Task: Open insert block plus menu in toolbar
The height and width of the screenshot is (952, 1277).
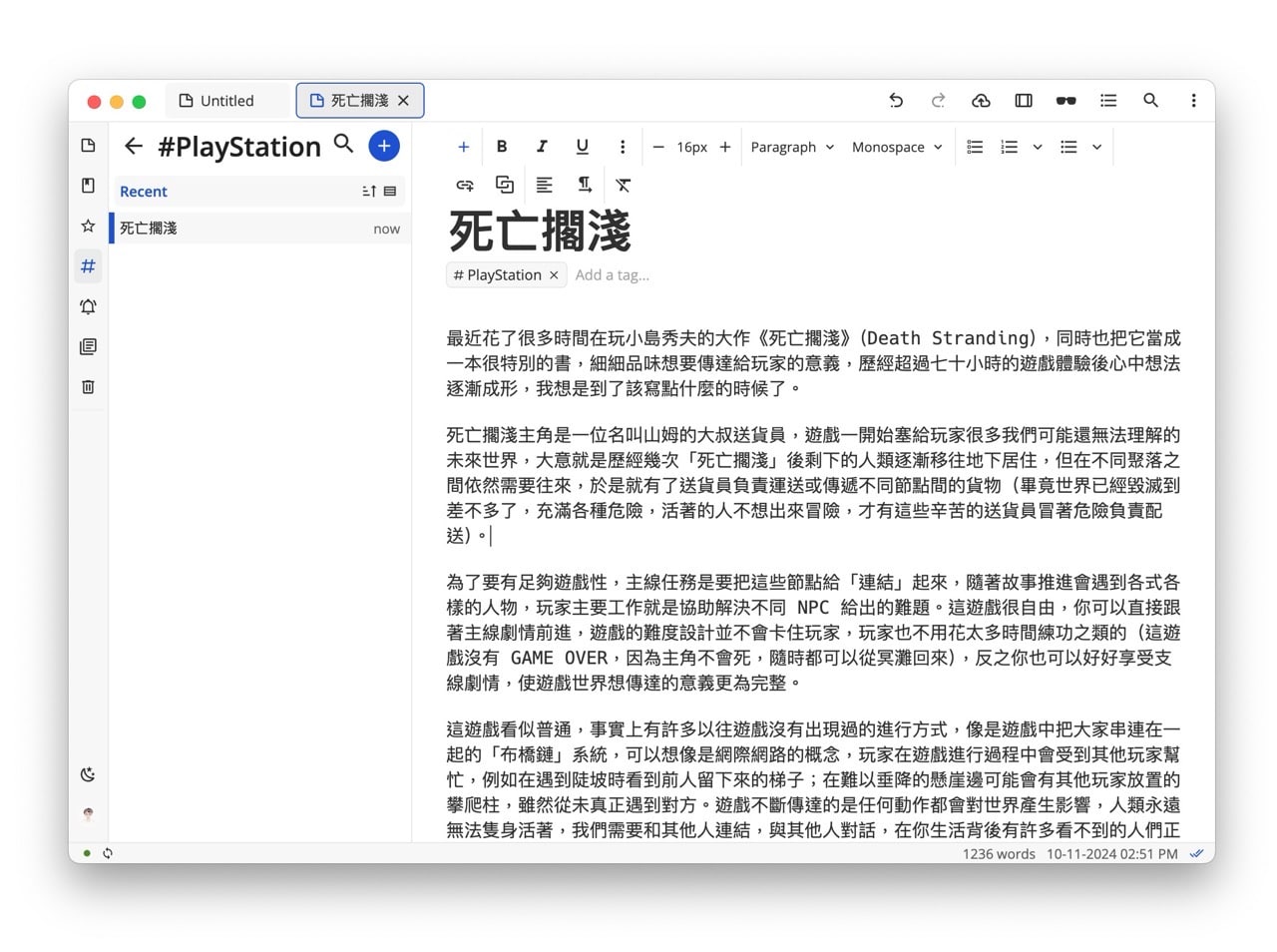Action: [463, 147]
